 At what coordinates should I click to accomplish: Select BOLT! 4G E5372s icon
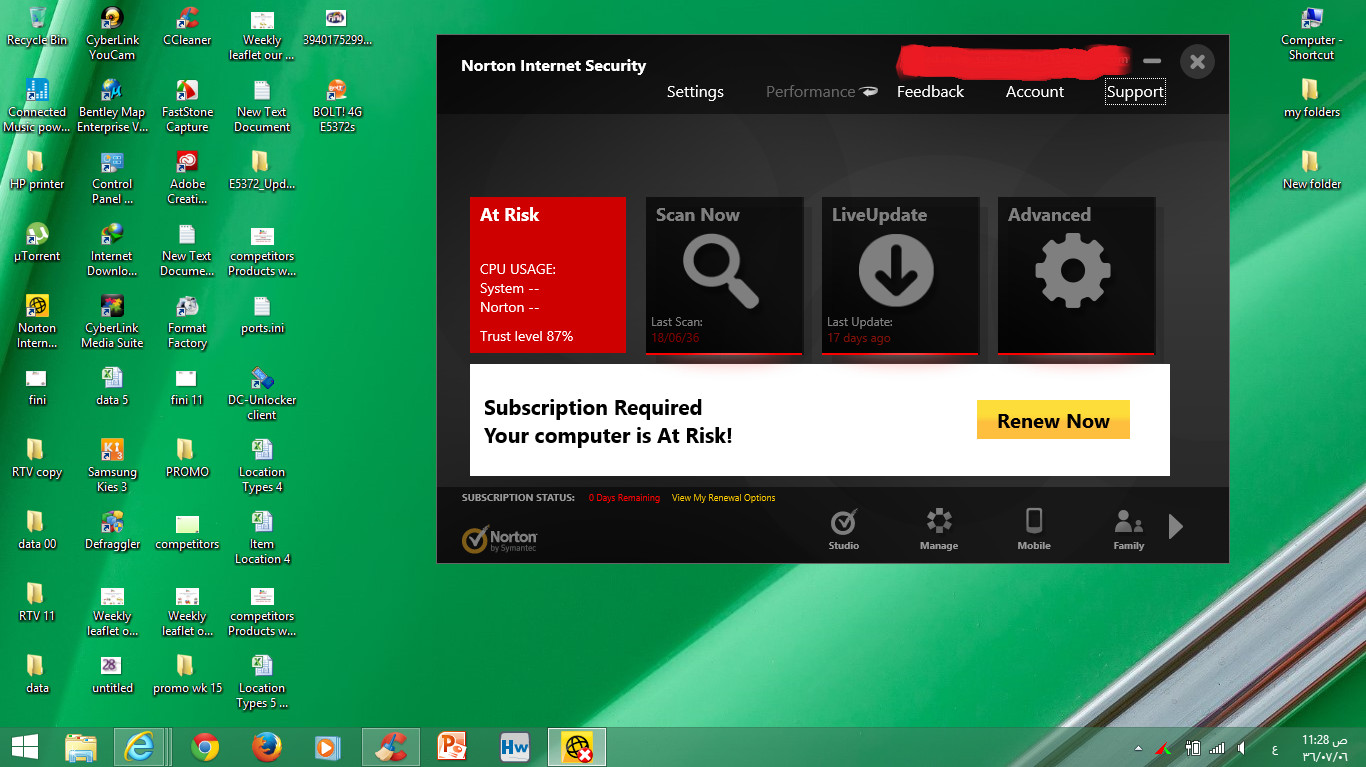tap(337, 105)
